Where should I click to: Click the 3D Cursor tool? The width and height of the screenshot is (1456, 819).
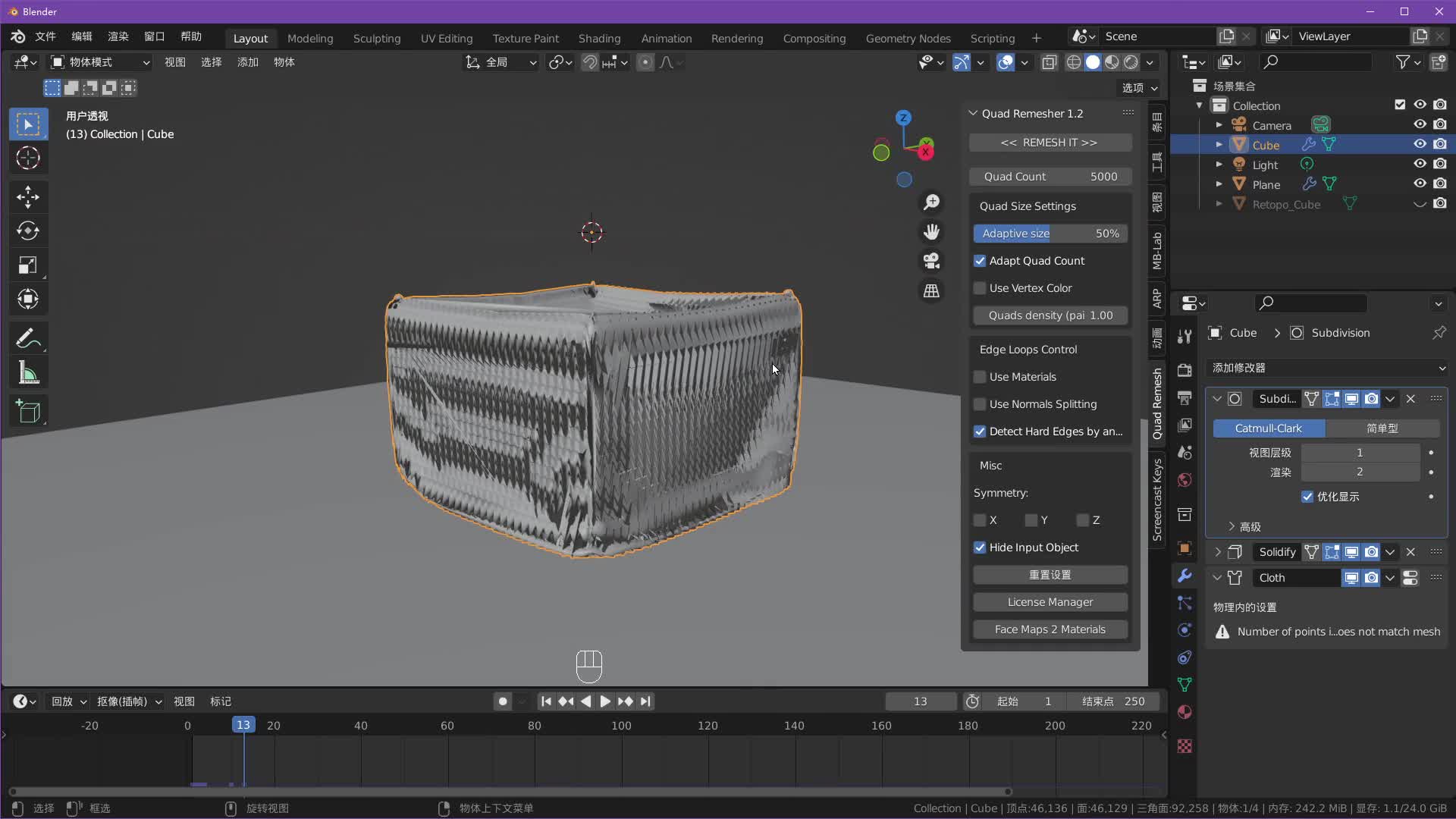(x=28, y=158)
